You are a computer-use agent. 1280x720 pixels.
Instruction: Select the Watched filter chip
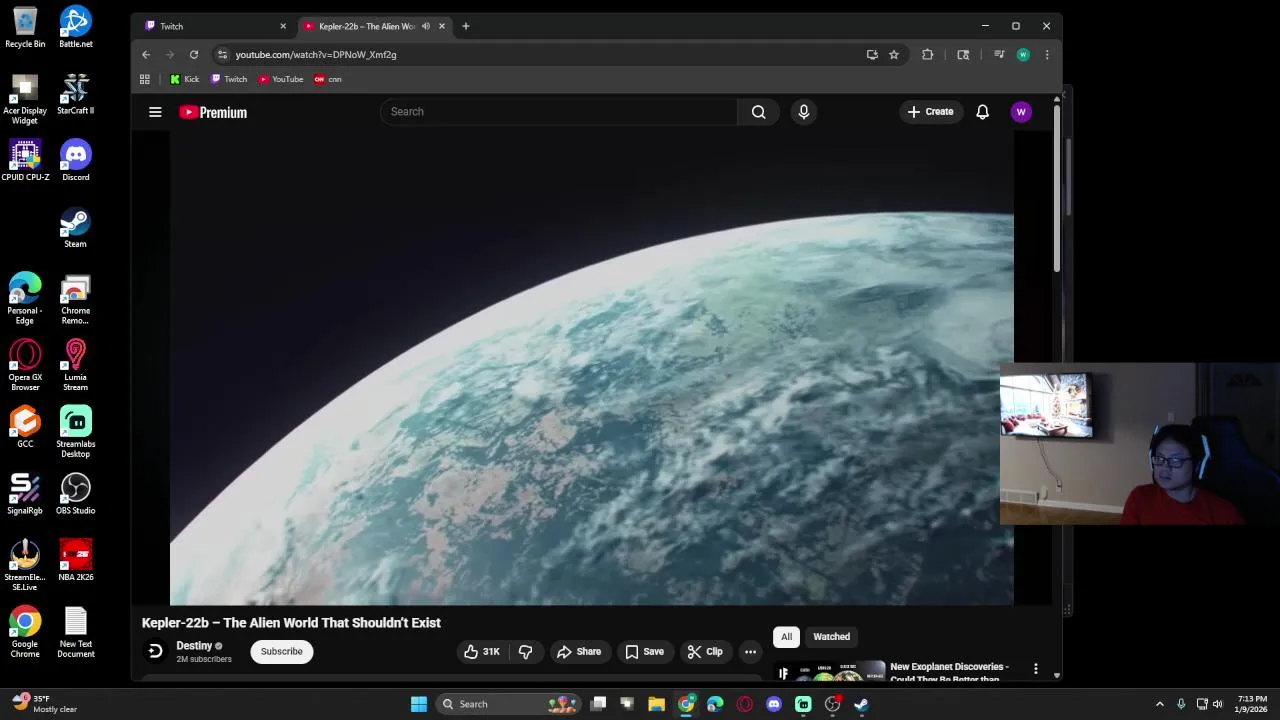pos(831,637)
